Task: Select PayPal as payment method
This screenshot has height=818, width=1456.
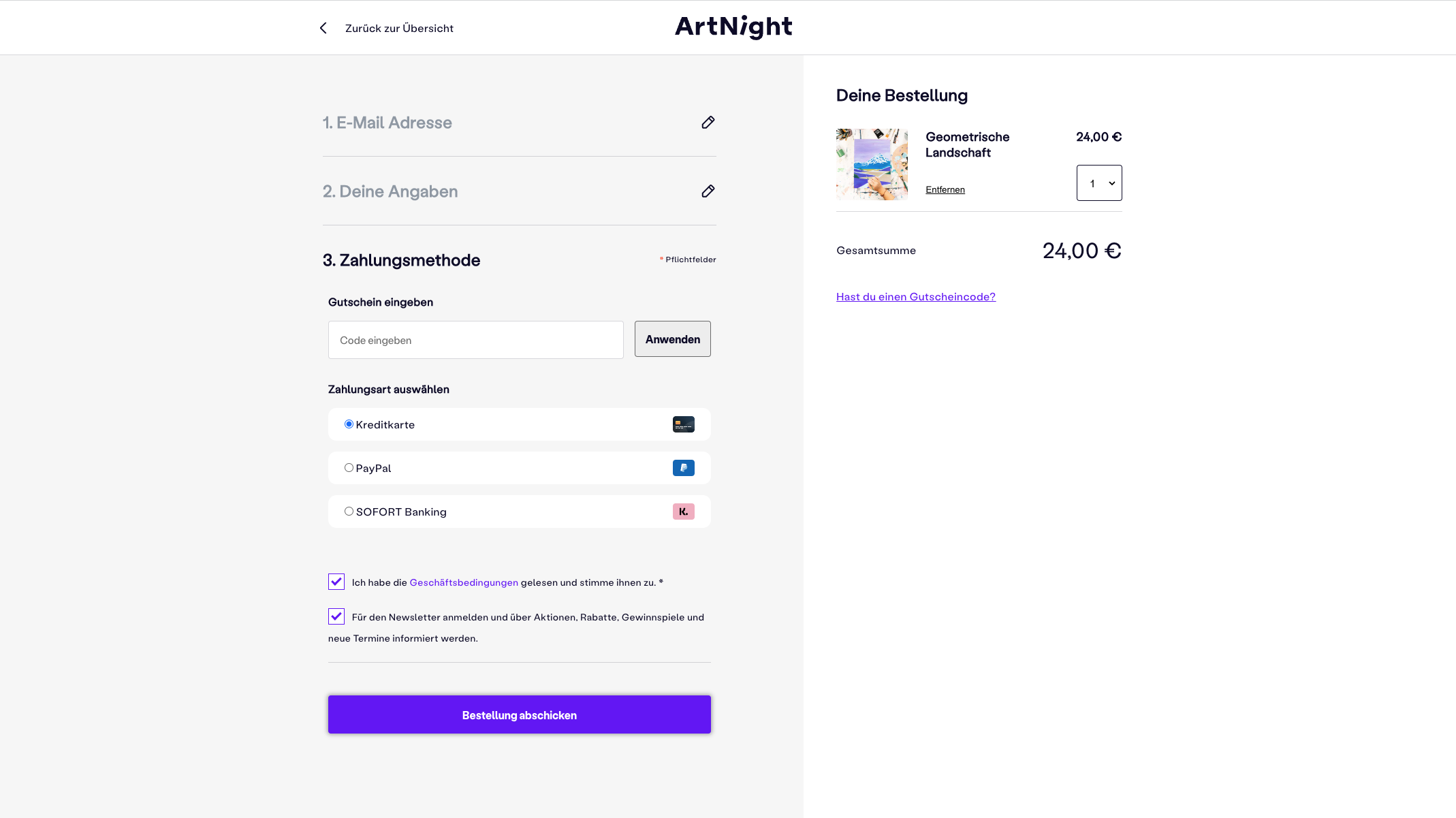Action: [x=349, y=468]
